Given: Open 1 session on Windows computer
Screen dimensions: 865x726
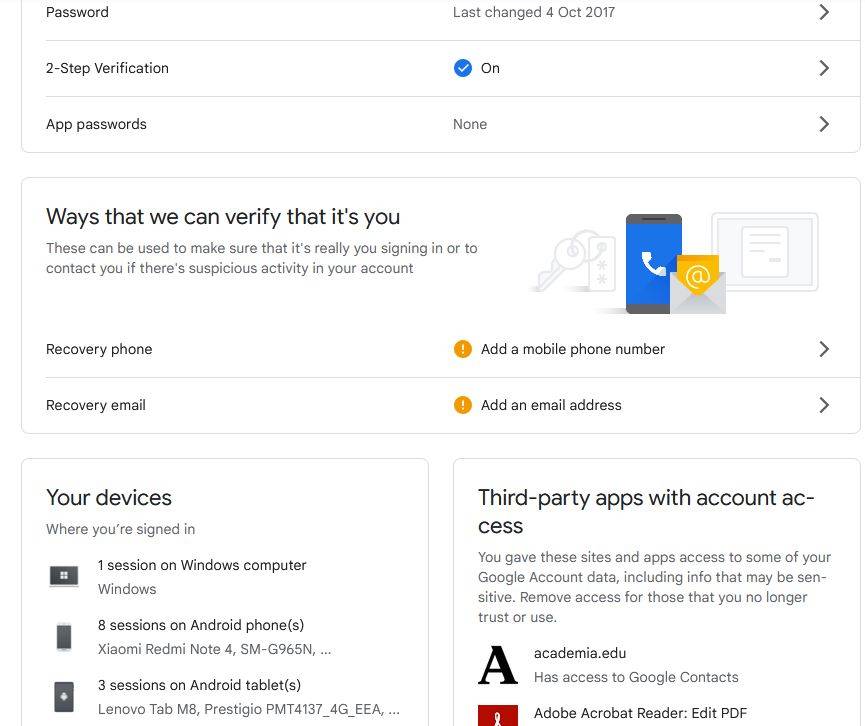Looking at the screenshot, I should click(x=202, y=565).
